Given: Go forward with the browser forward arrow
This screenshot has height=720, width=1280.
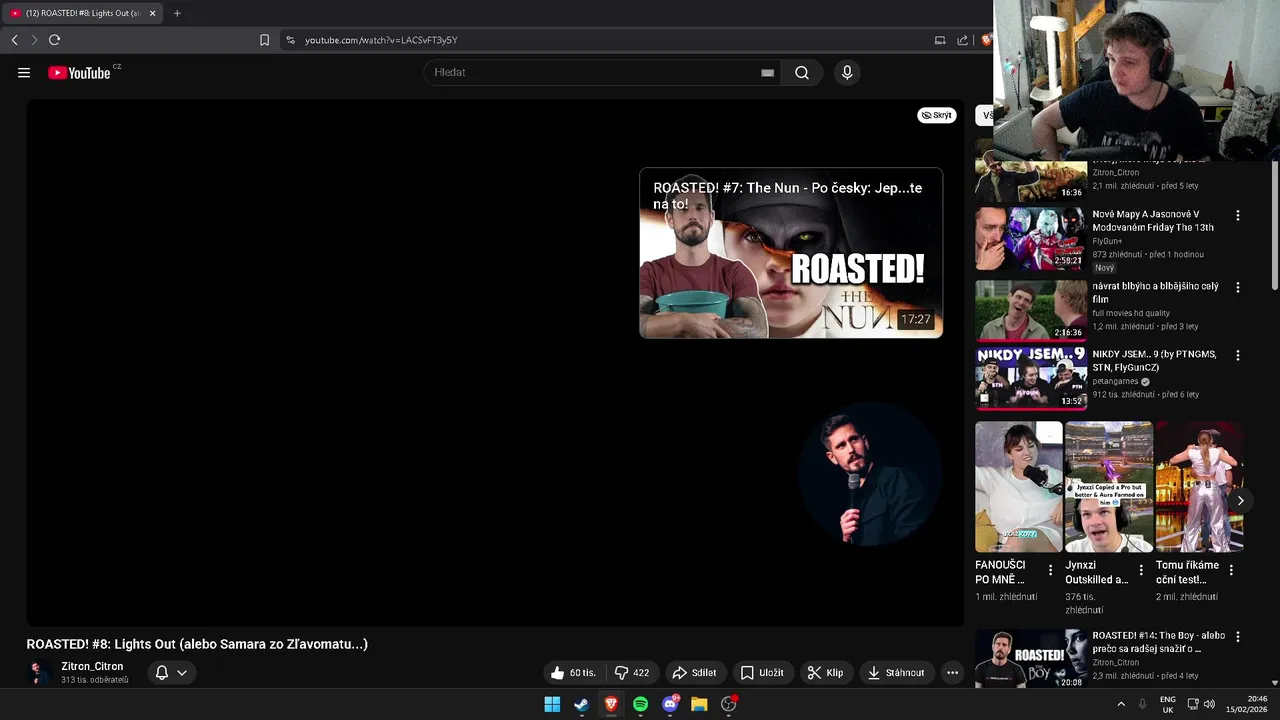Looking at the screenshot, I should [x=34, y=40].
